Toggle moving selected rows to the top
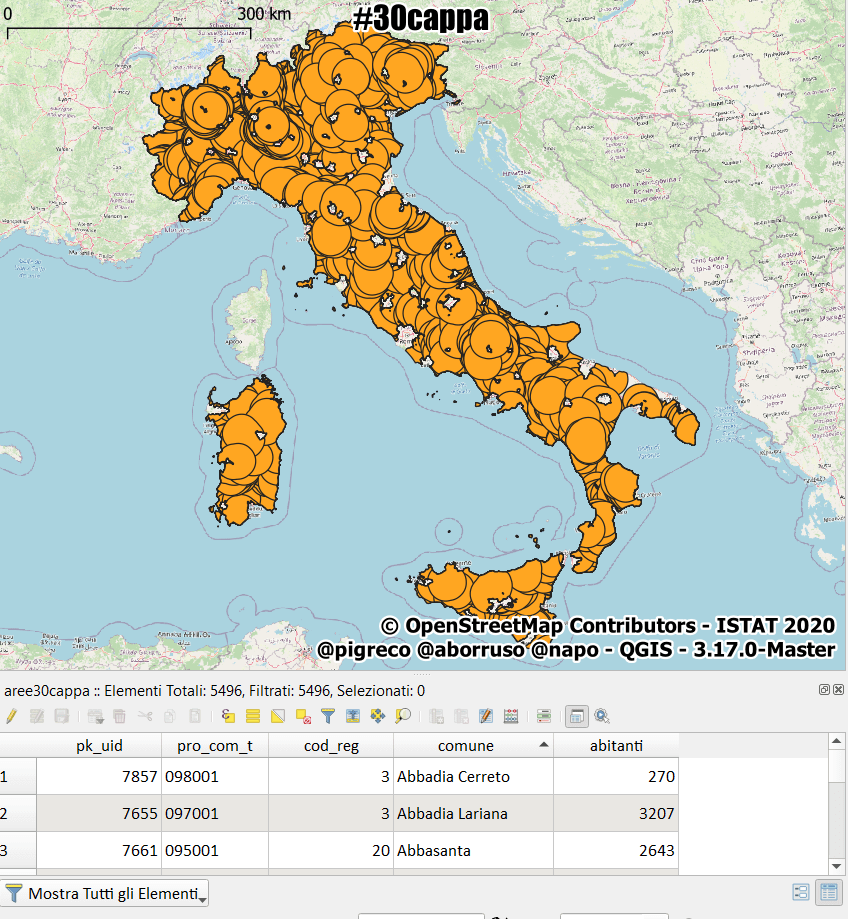This screenshot has height=919, width=848. coord(352,716)
